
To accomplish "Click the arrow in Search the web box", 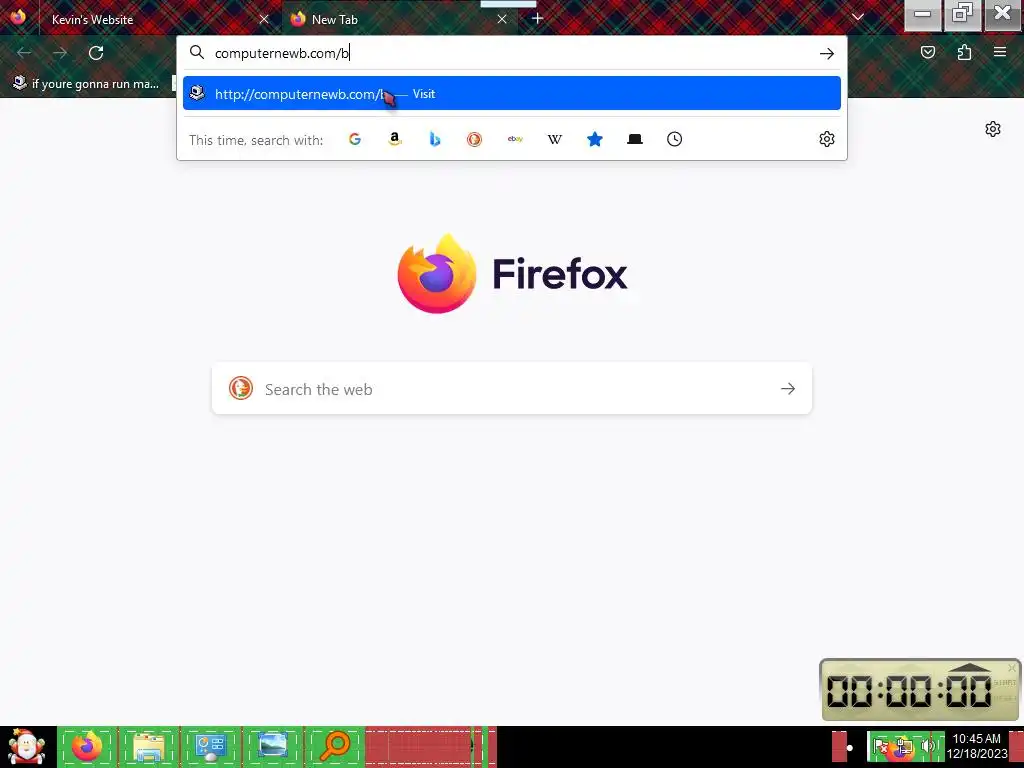I will [788, 389].
